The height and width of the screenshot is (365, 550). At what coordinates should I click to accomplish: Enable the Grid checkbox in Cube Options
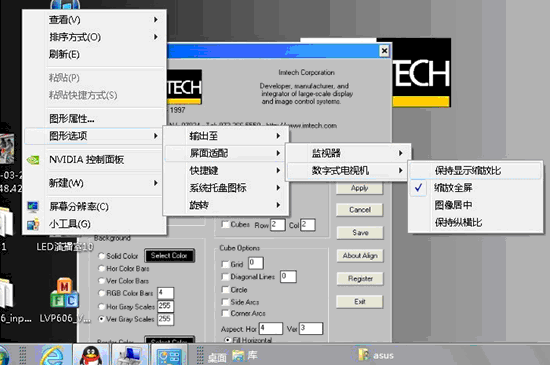point(225,264)
